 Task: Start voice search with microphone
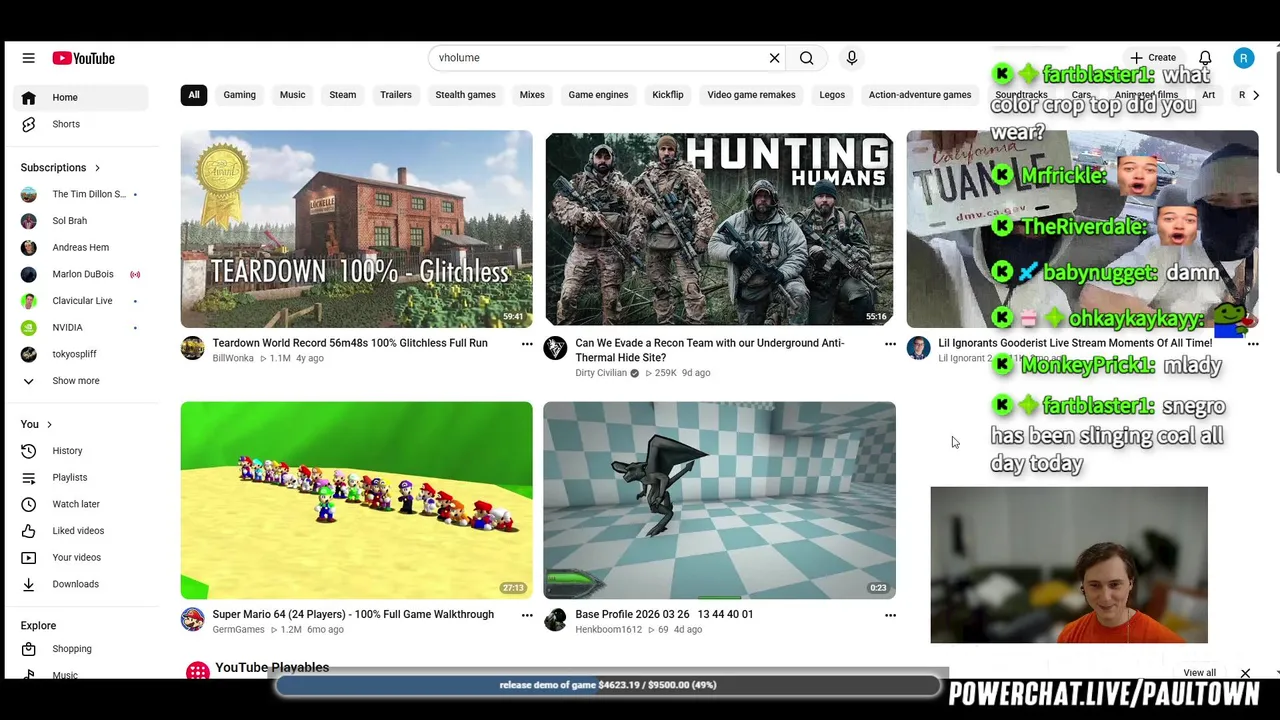(x=852, y=58)
